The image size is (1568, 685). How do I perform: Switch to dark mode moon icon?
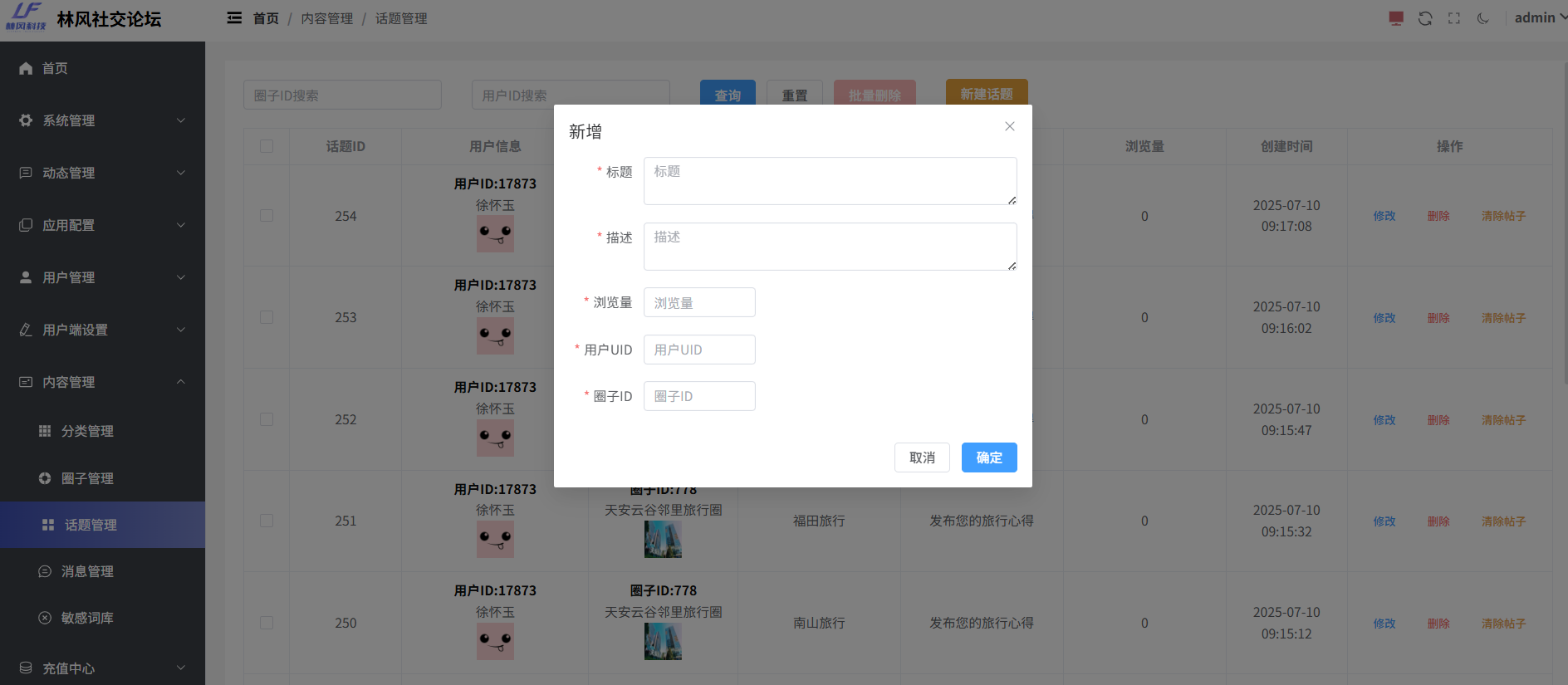point(1483,18)
